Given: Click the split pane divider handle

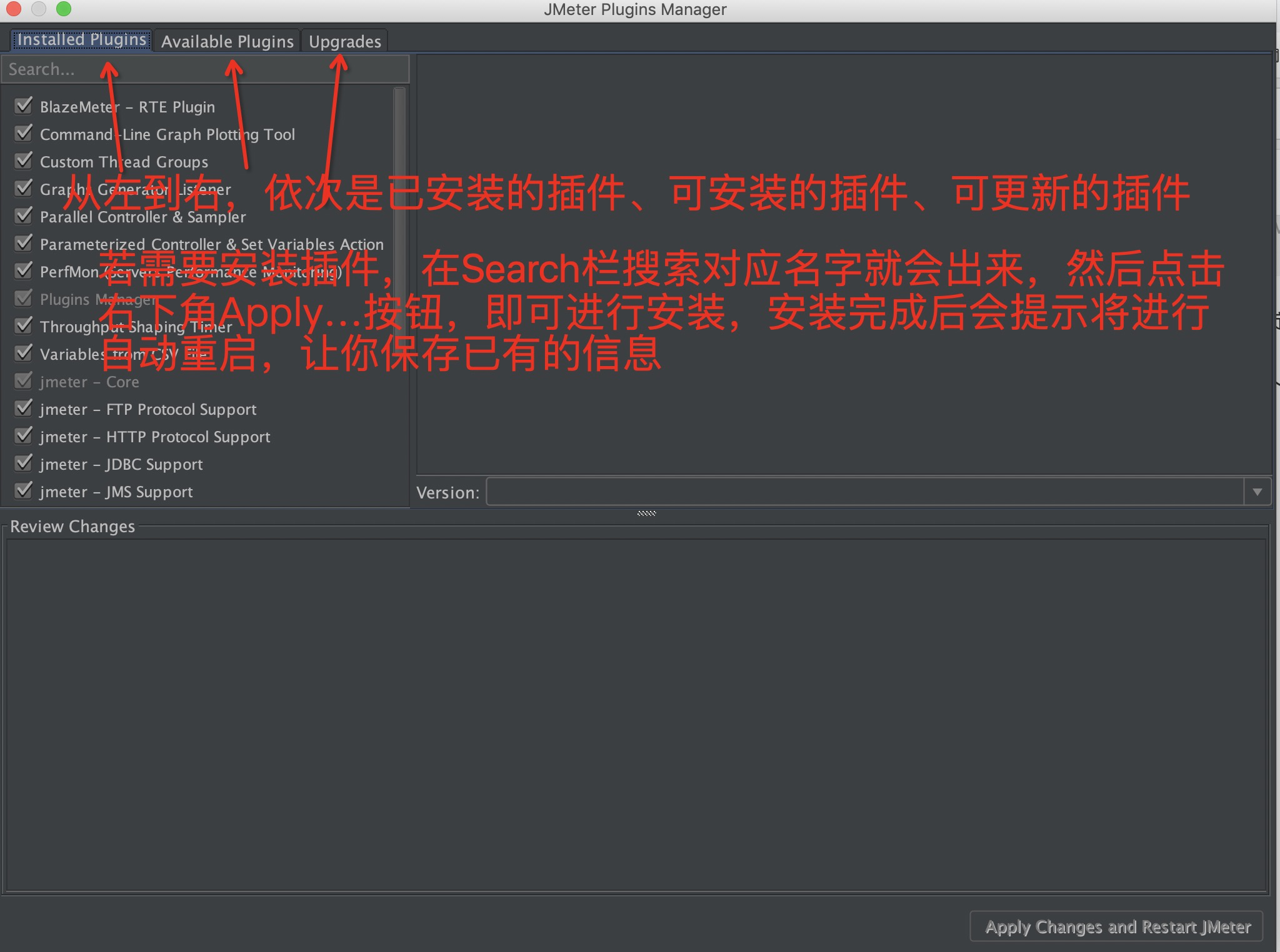Looking at the screenshot, I should pos(646,513).
